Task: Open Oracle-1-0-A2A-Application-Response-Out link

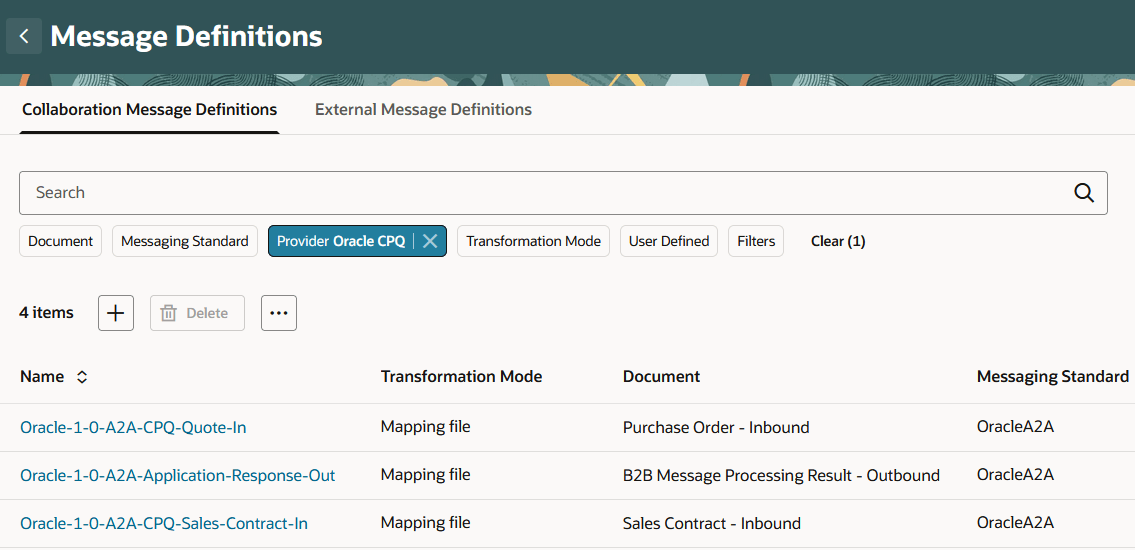Action: tap(177, 475)
